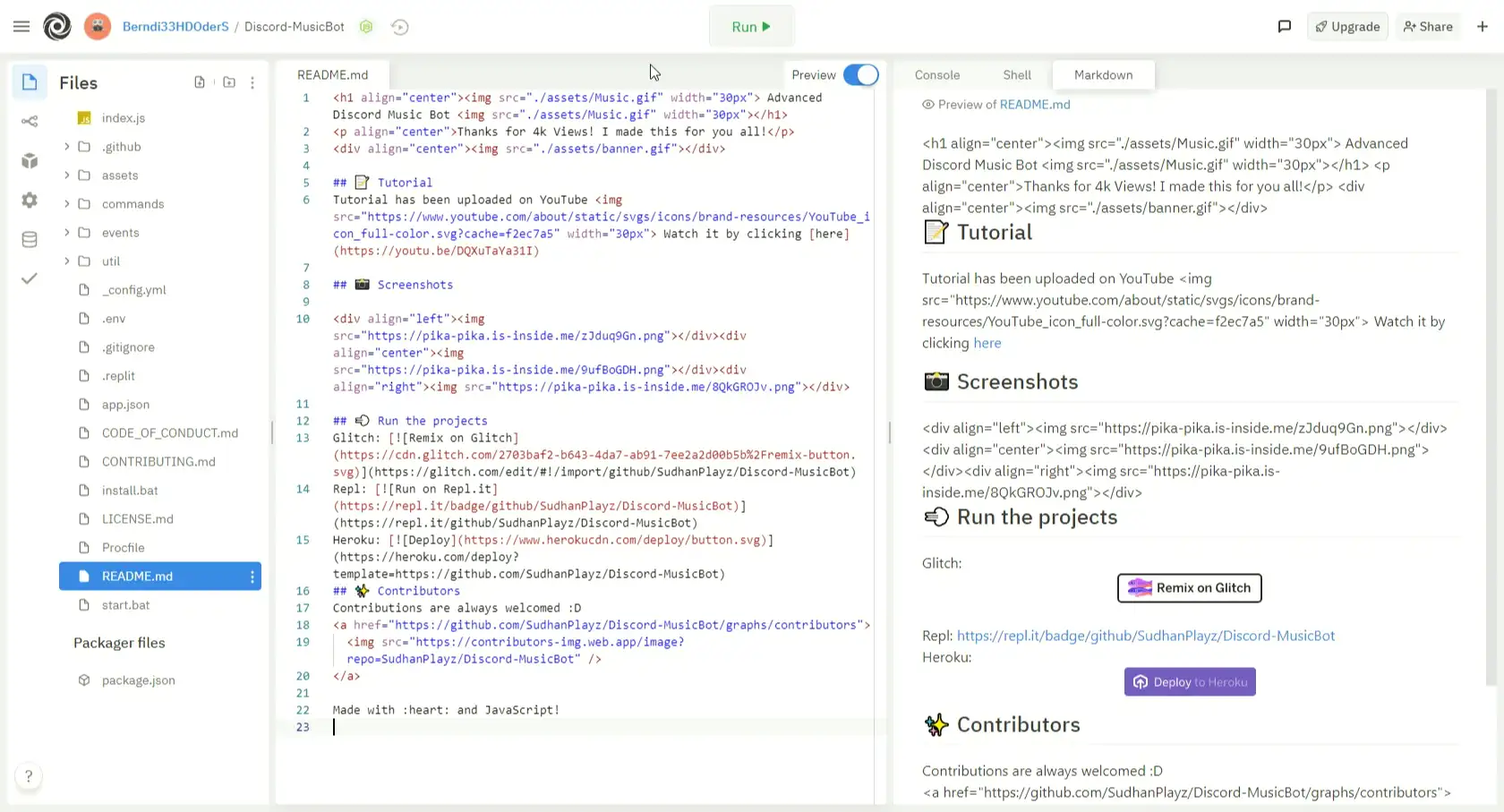Click the package.json package icon

pos(84,680)
